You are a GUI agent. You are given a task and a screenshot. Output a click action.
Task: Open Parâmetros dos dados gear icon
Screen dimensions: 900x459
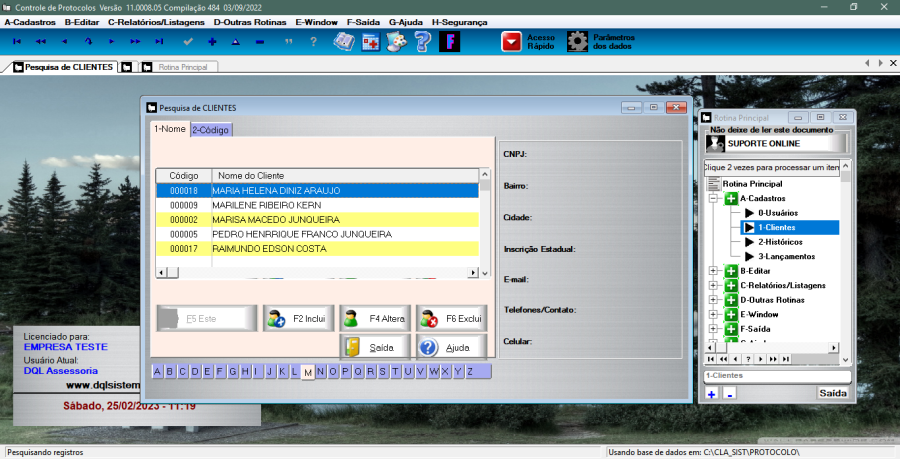[577, 41]
